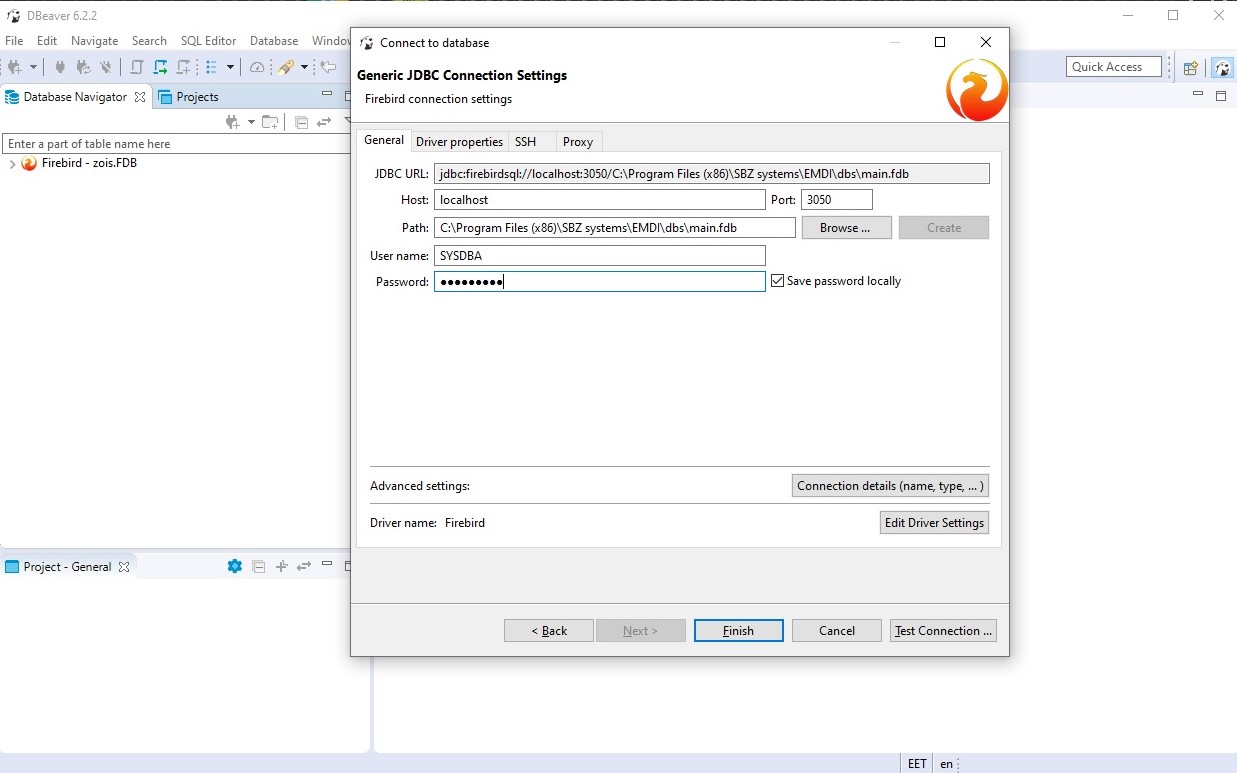Image resolution: width=1237 pixels, height=773 pixels.
Task: Open the dropdown arrow beside transaction mode icon
Action: tap(230, 67)
